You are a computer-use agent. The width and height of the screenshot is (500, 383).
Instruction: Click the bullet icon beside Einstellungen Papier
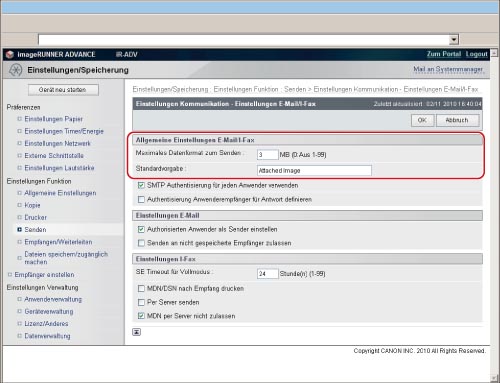point(19,119)
